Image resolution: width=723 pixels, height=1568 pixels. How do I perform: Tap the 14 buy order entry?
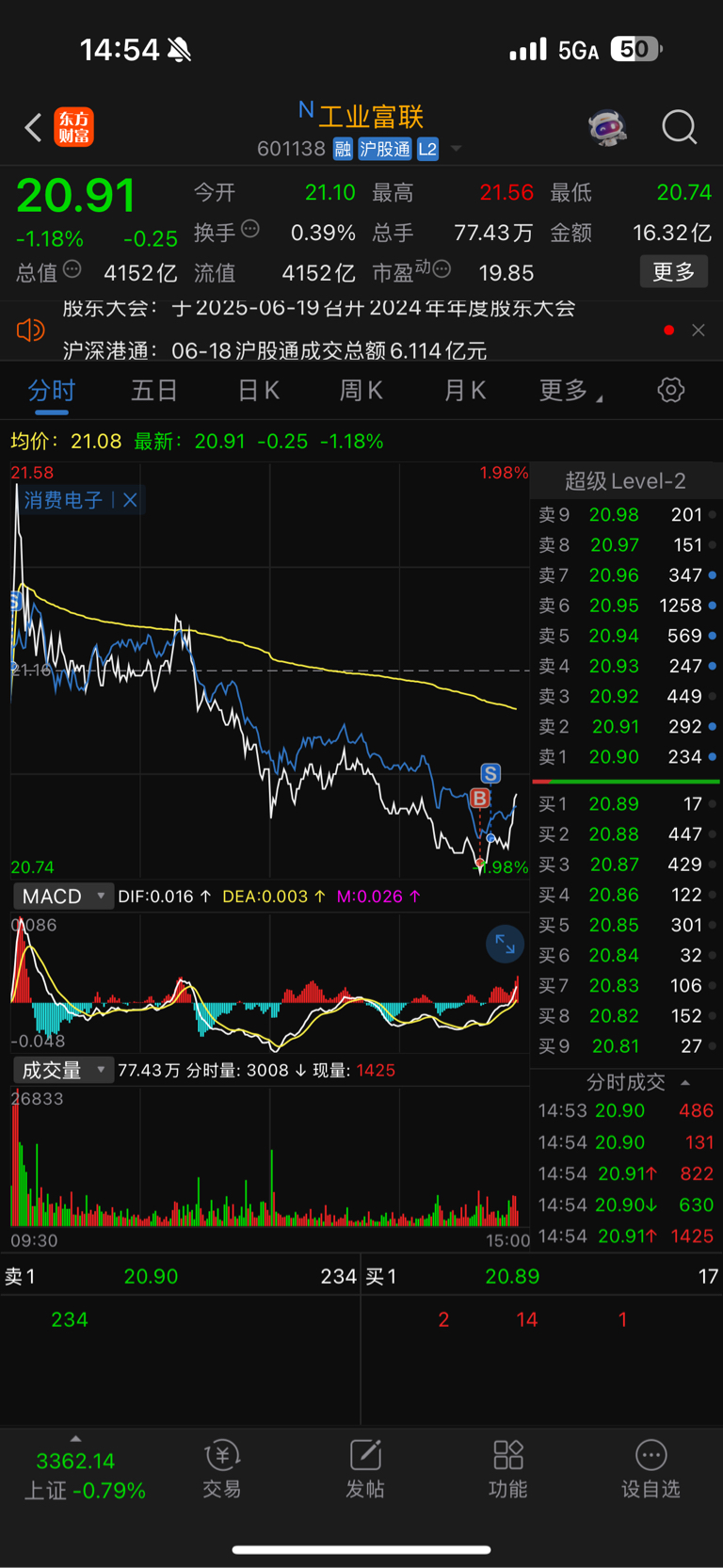(527, 1319)
